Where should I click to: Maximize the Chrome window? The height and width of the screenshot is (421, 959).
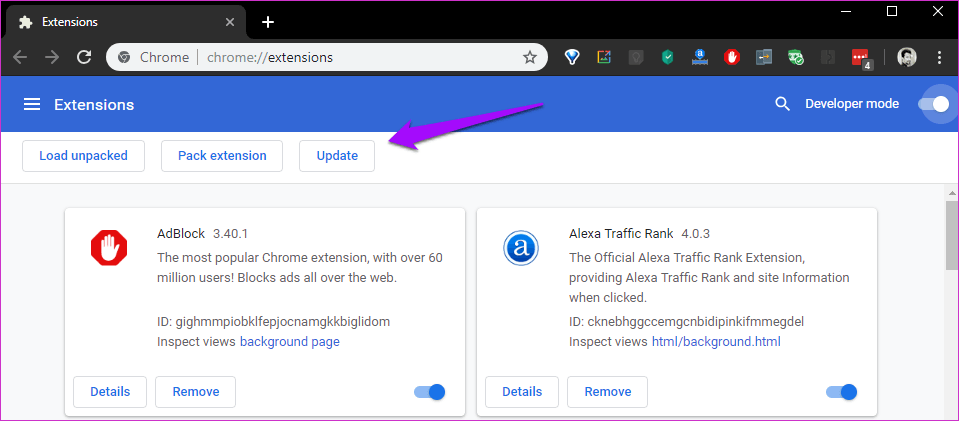892,11
